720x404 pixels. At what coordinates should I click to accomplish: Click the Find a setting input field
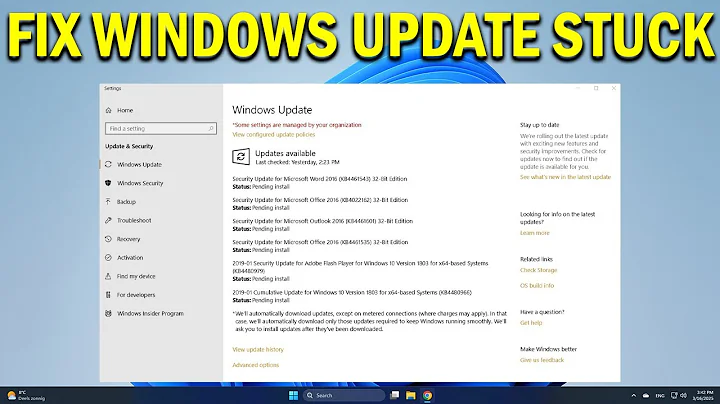coord(161,129)
